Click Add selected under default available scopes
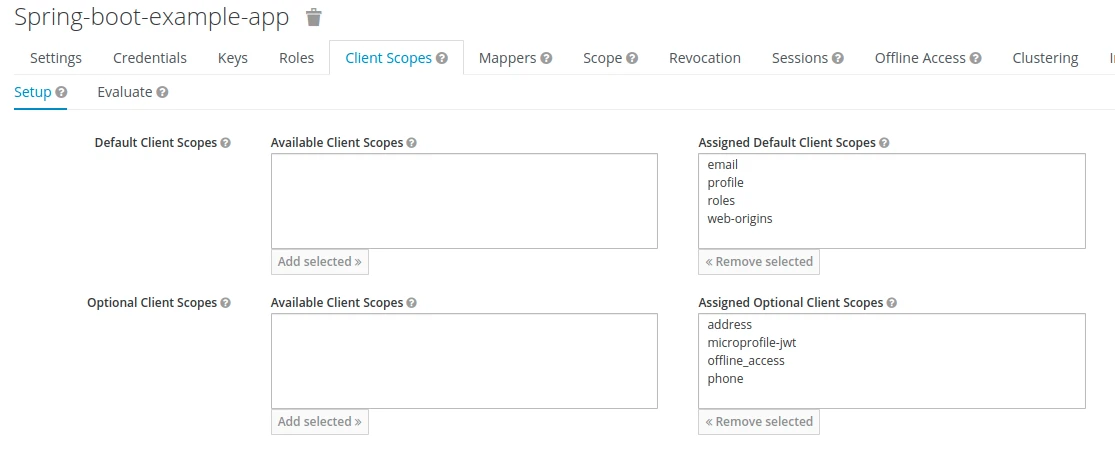The width and height of the screenshot is (1115, 449). point(319,262)
